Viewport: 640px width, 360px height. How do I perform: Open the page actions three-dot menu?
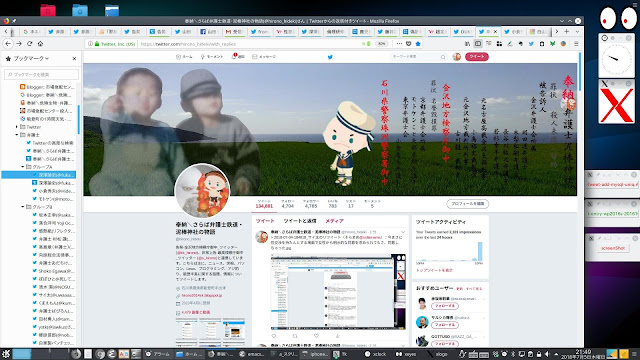399,44
